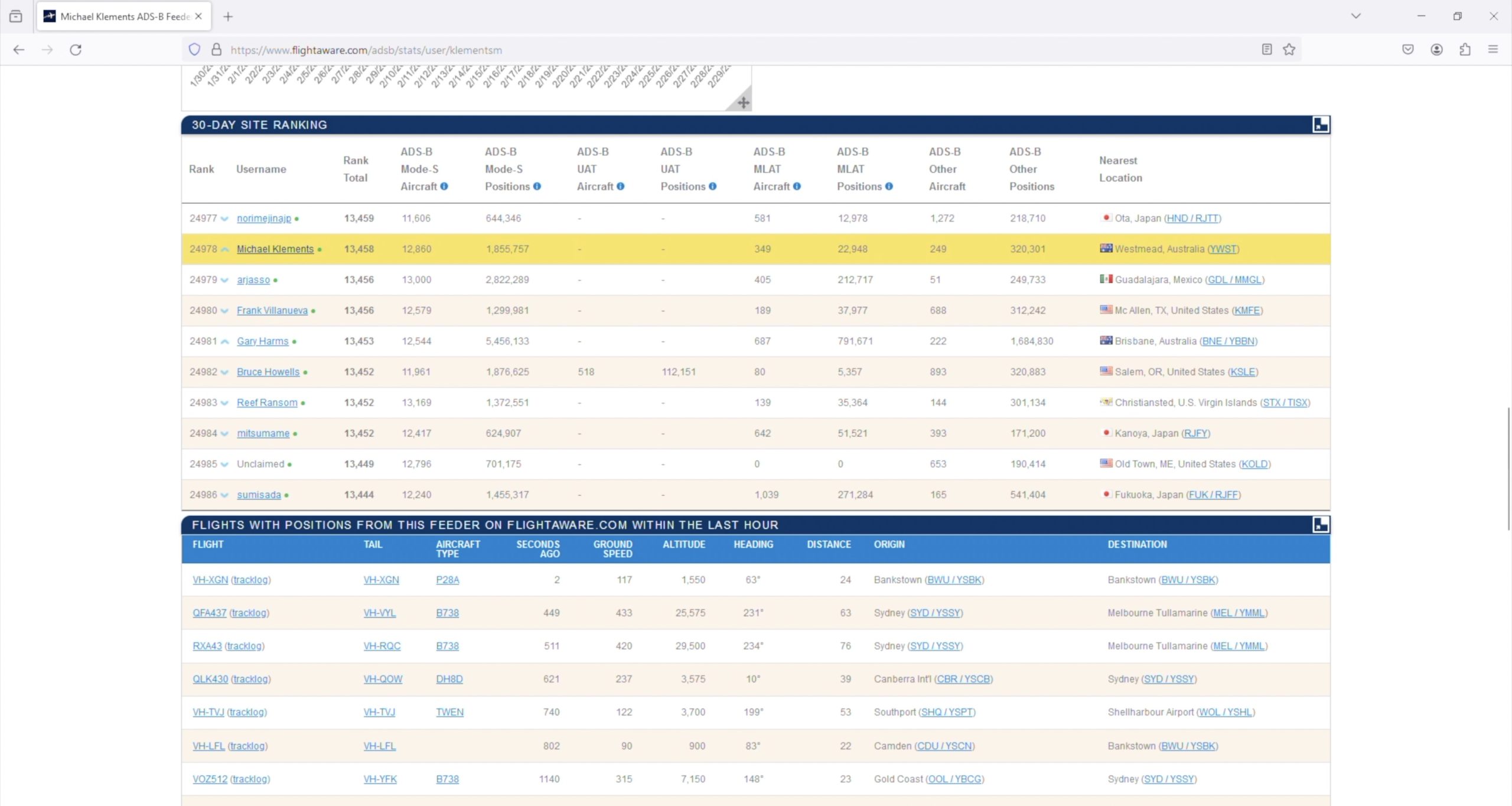The height and width of the screenshot is (806, 1512).
Task: Open Firefox extensions puzzle icon
Action: pyautogui.click(x=1465, y=50)
